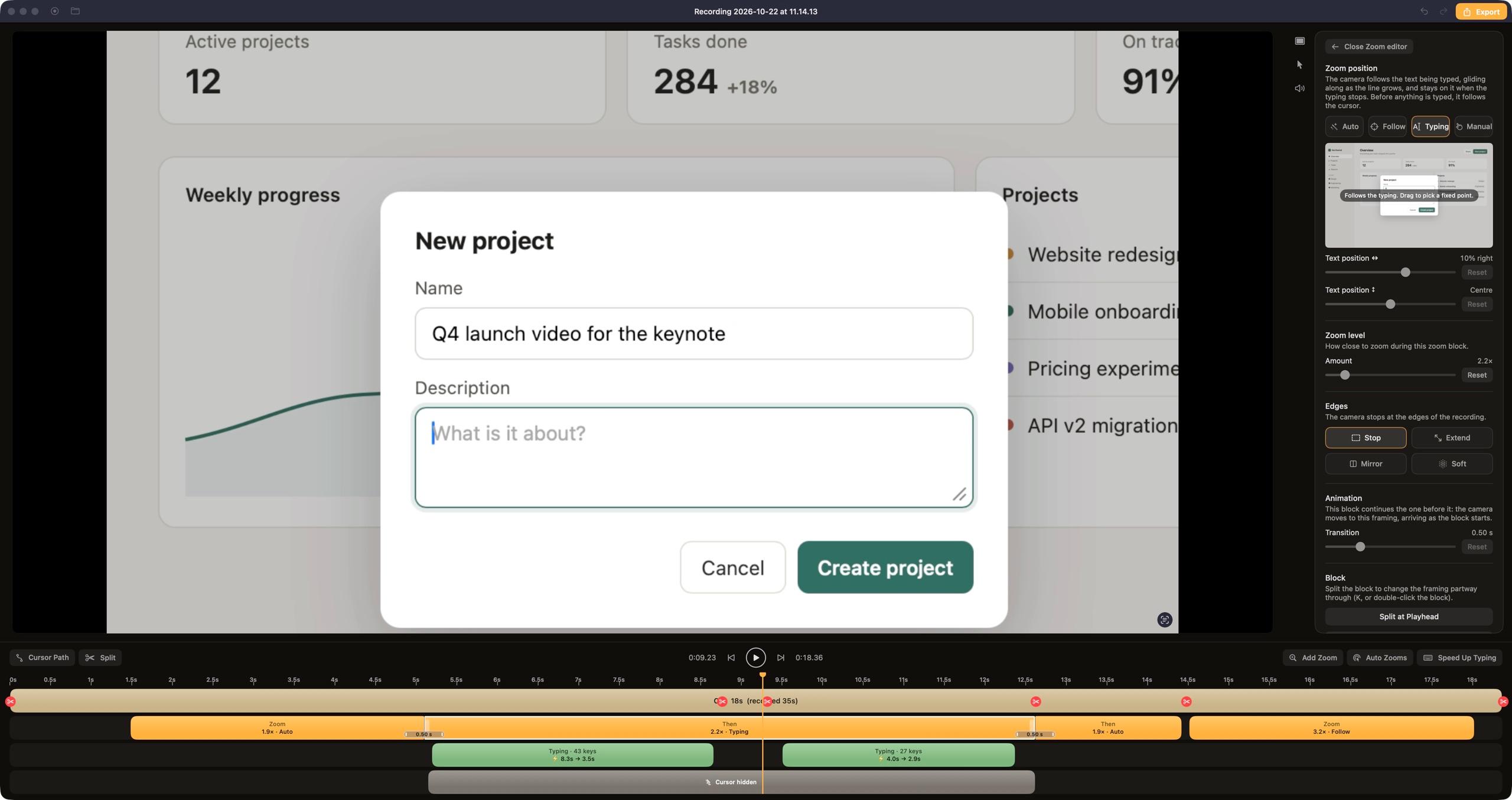This screenshot has width=1512, height=800.
Task: Select Typing zoom position mode
Action: pyautogui.click(x=1430, y=126)
